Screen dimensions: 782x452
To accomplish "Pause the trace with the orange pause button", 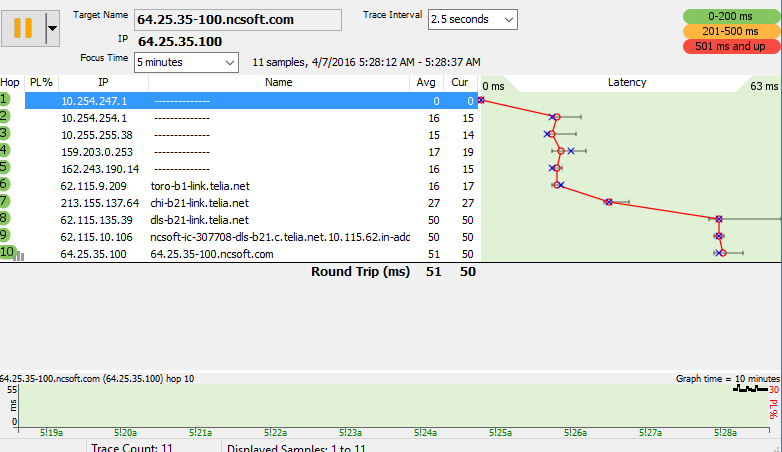I will tap(23, 28).
